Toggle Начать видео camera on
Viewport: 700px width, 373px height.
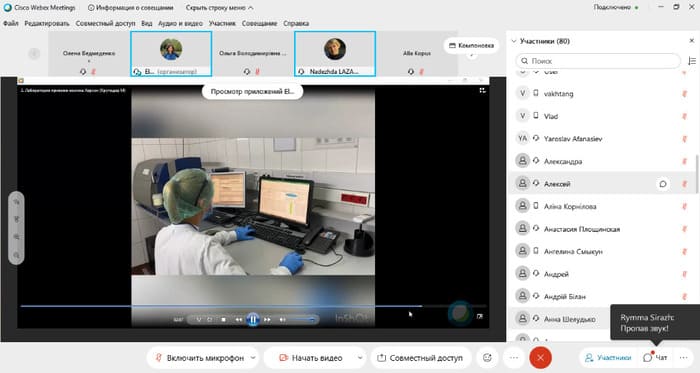(311, 358)
